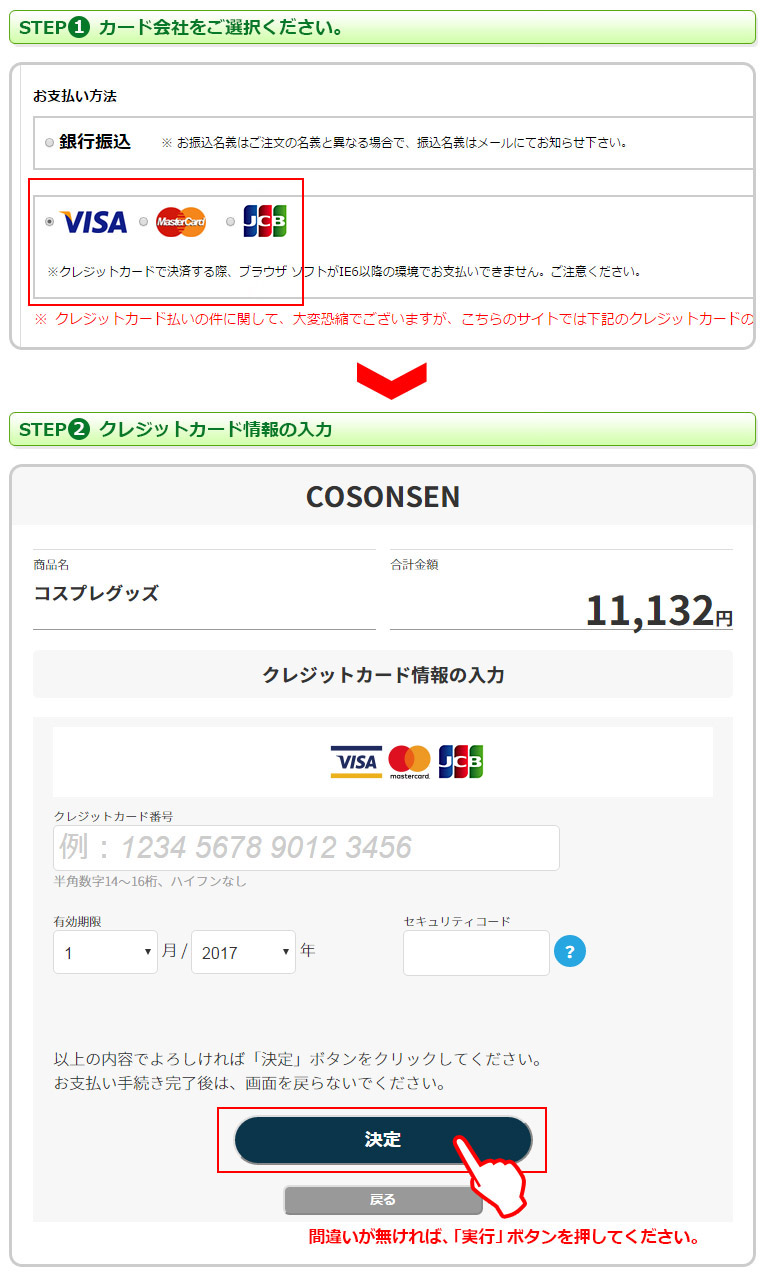Click the VISA logo in payment methods

(93, 222)
